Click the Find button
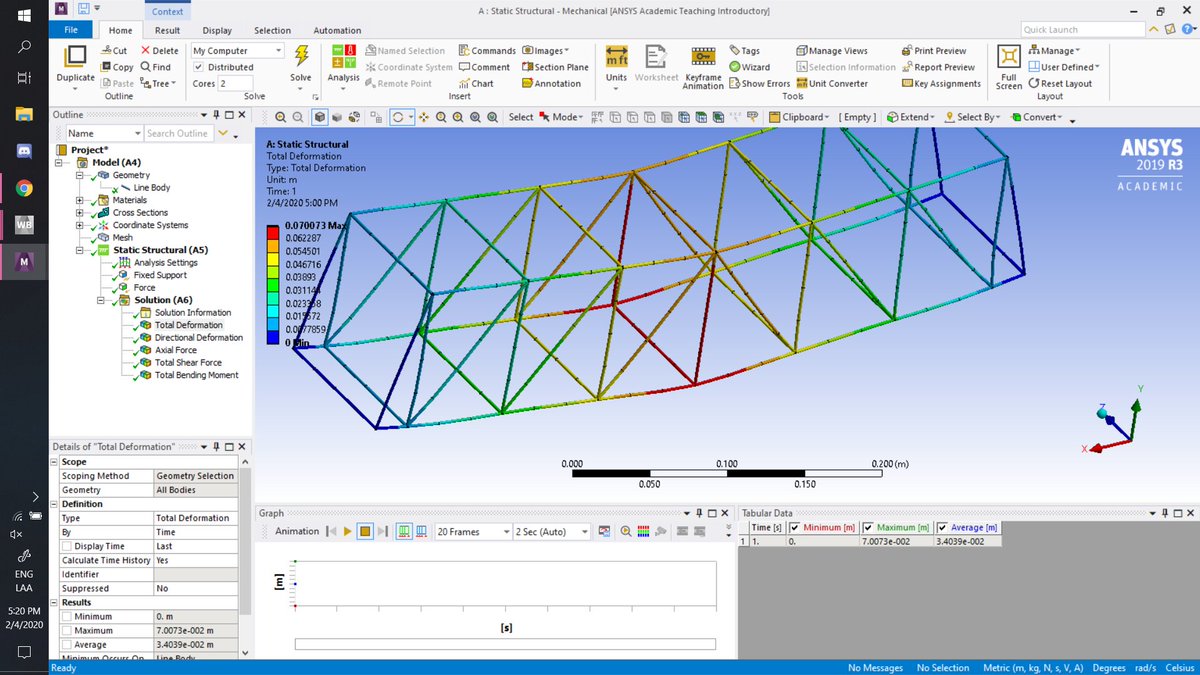Screen dimensions: 1200x675 [155, 67]
